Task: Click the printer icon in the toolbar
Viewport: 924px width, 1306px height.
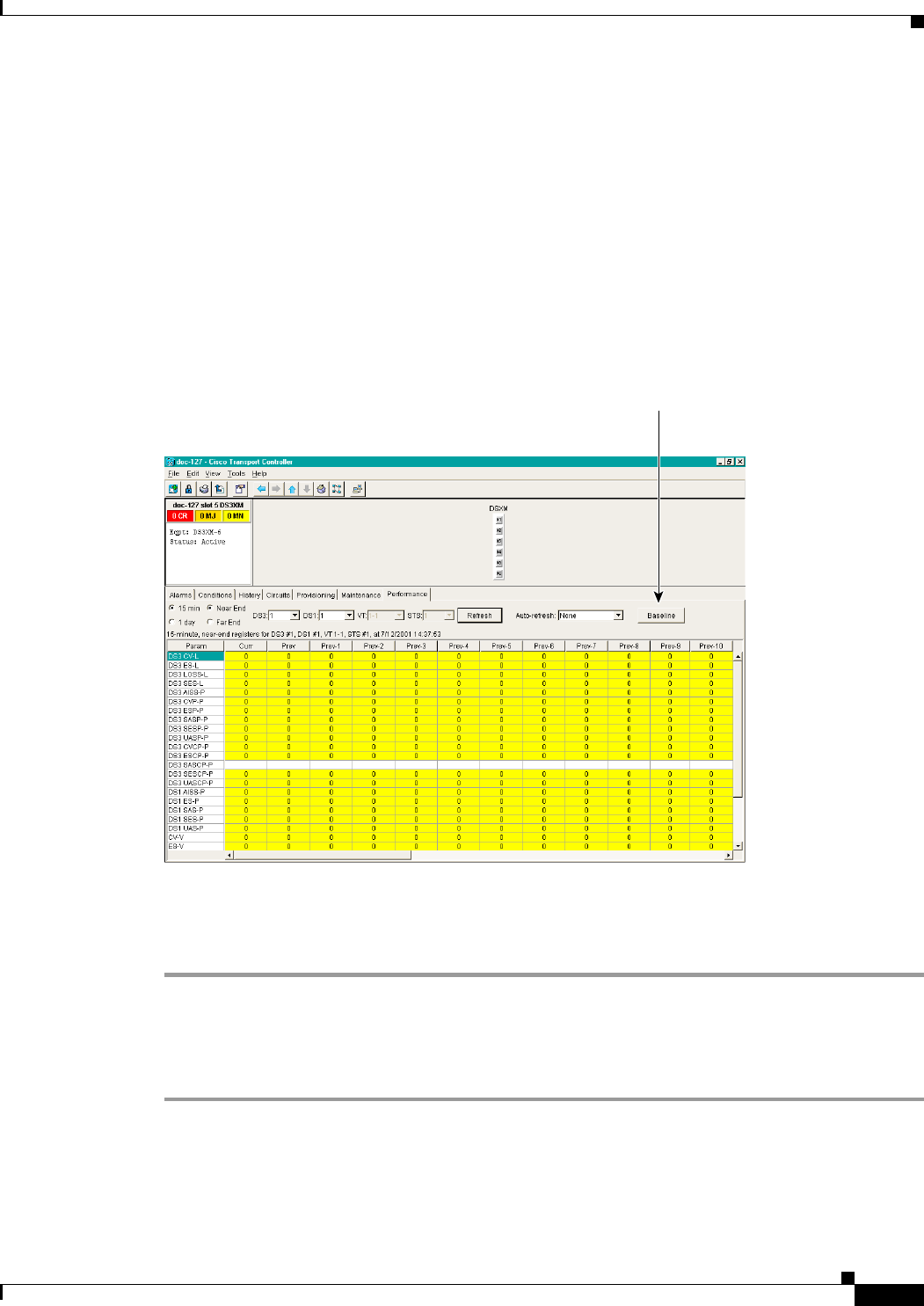Action: pos(204,489)
